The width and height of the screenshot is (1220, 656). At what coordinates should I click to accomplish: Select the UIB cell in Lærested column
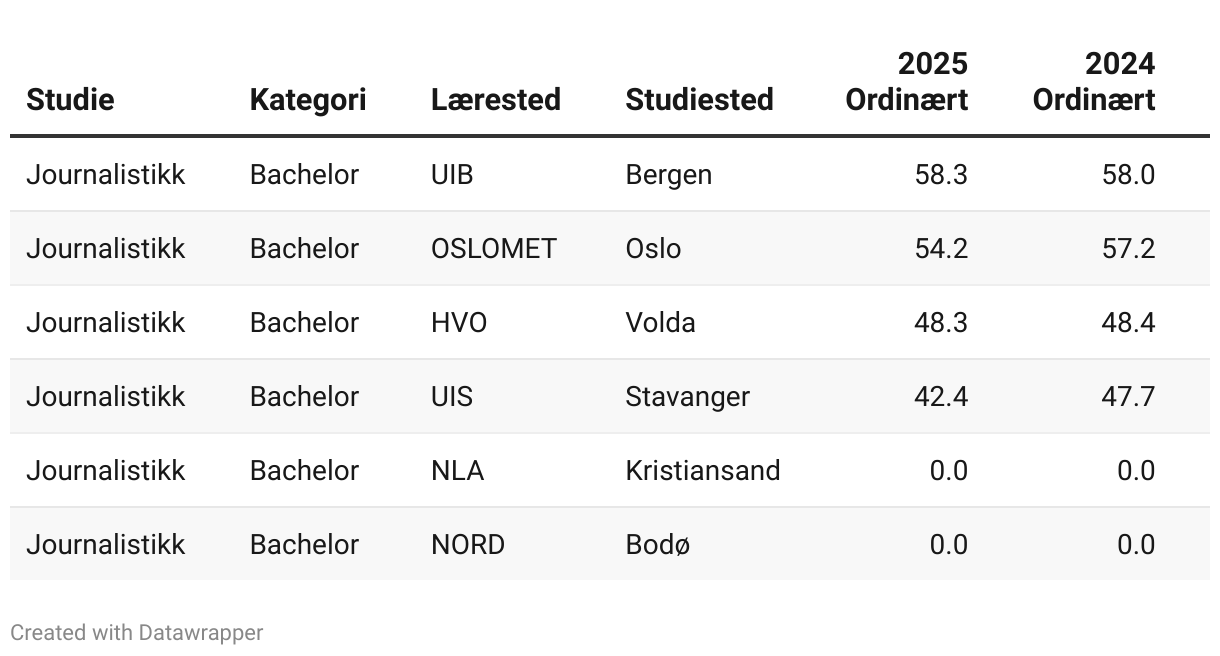(x=452, y=174)
